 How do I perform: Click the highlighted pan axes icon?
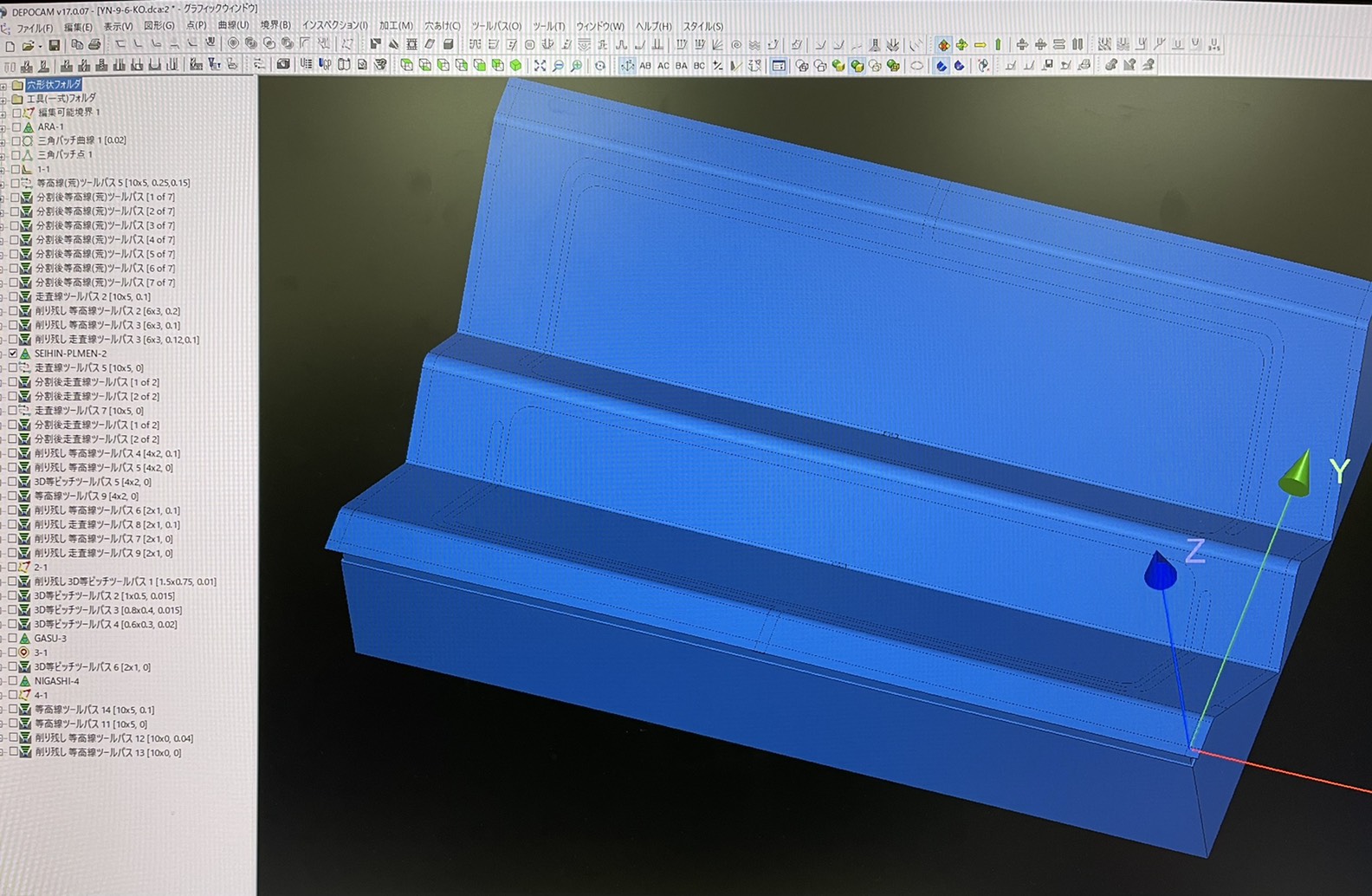pos(627,65)
